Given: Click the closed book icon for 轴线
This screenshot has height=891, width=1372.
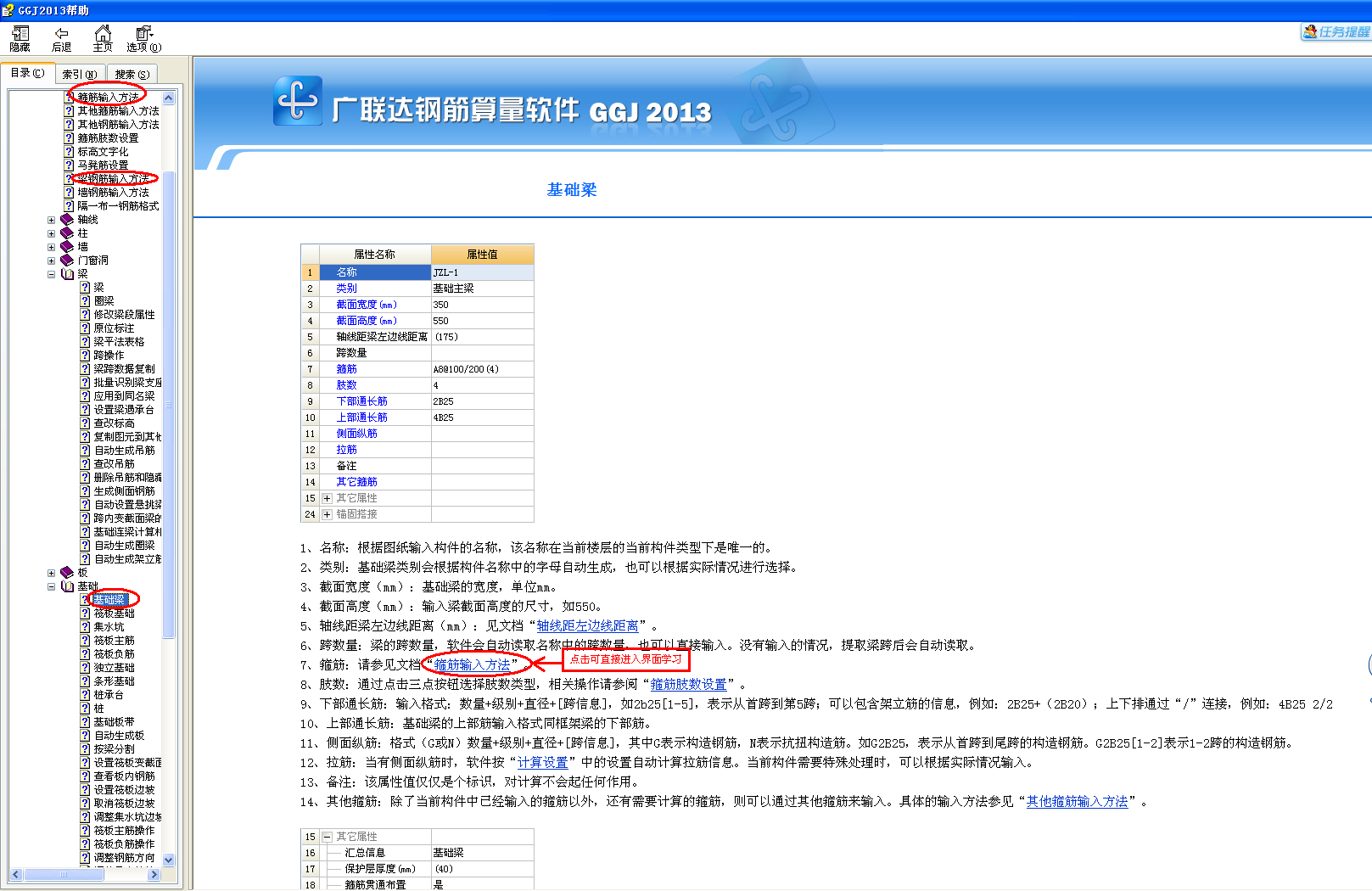Looking at the screenshot, I should 67,220.
